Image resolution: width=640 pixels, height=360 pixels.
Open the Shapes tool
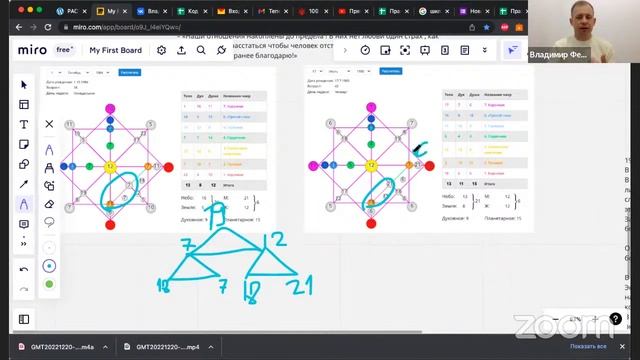tap(24, 164)
